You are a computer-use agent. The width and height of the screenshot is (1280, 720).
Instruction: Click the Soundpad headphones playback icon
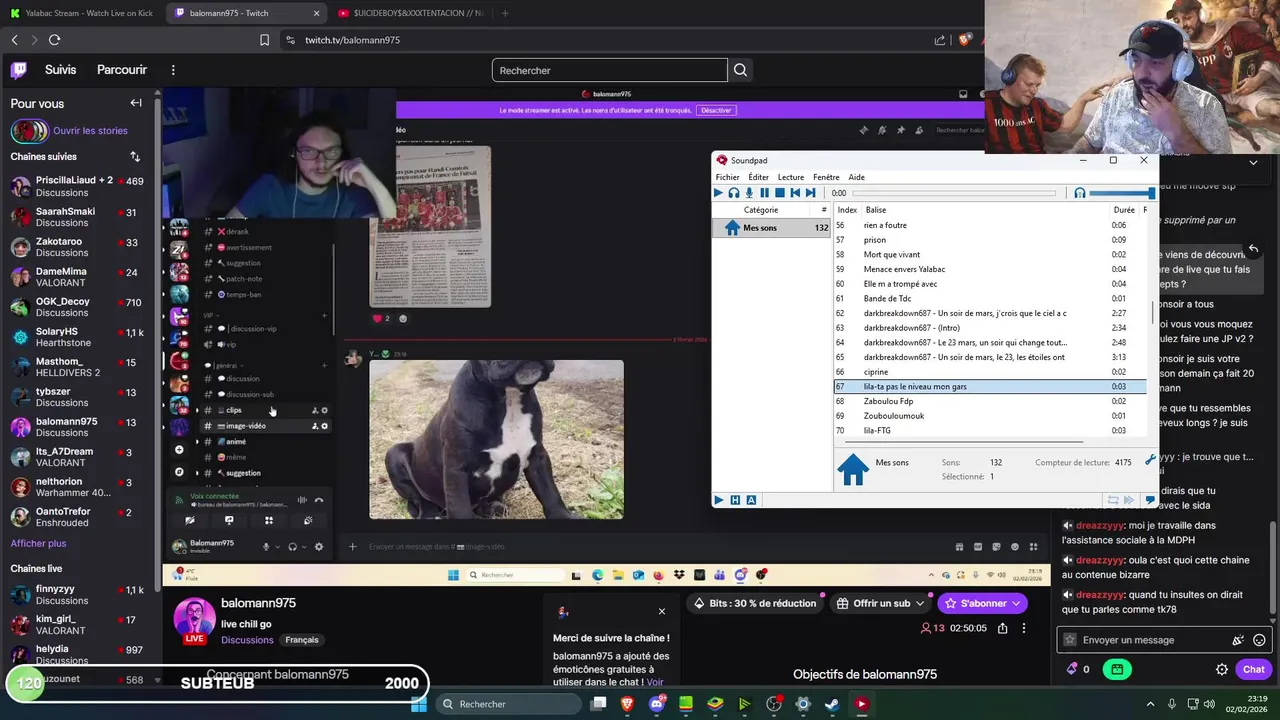coord(733,193)
